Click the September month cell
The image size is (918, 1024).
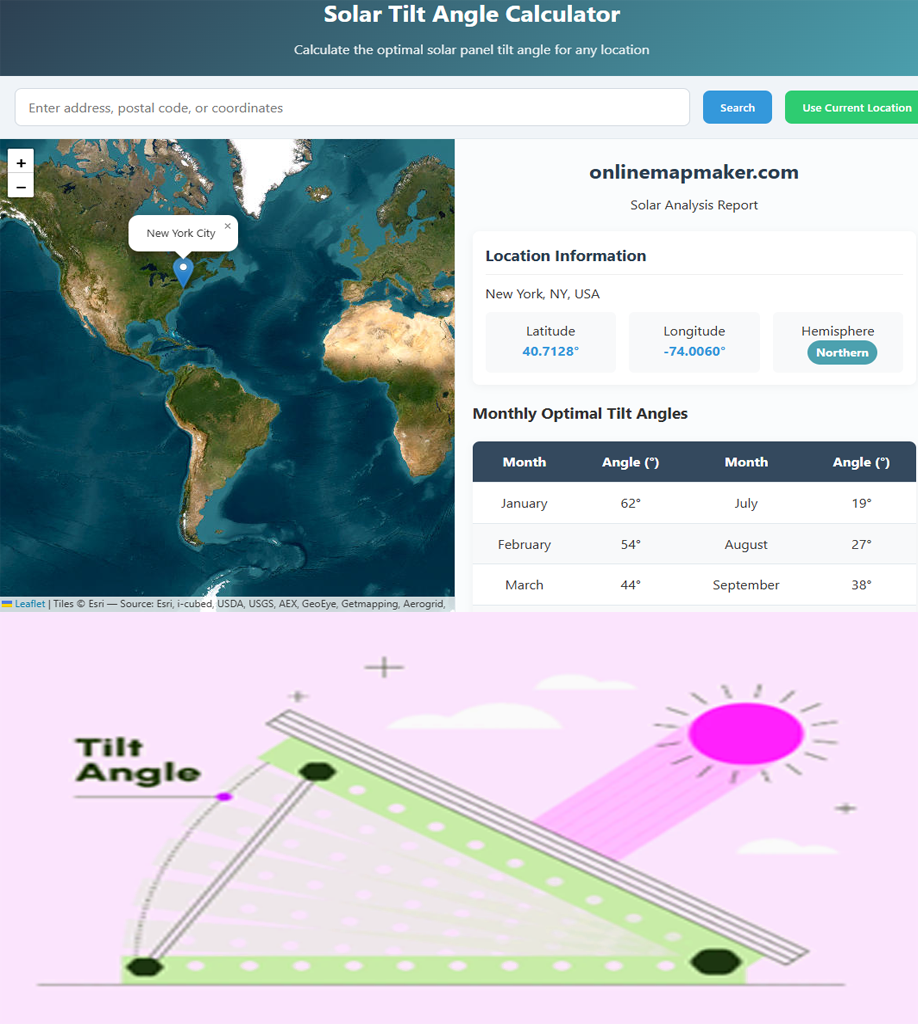click(746, 585)
